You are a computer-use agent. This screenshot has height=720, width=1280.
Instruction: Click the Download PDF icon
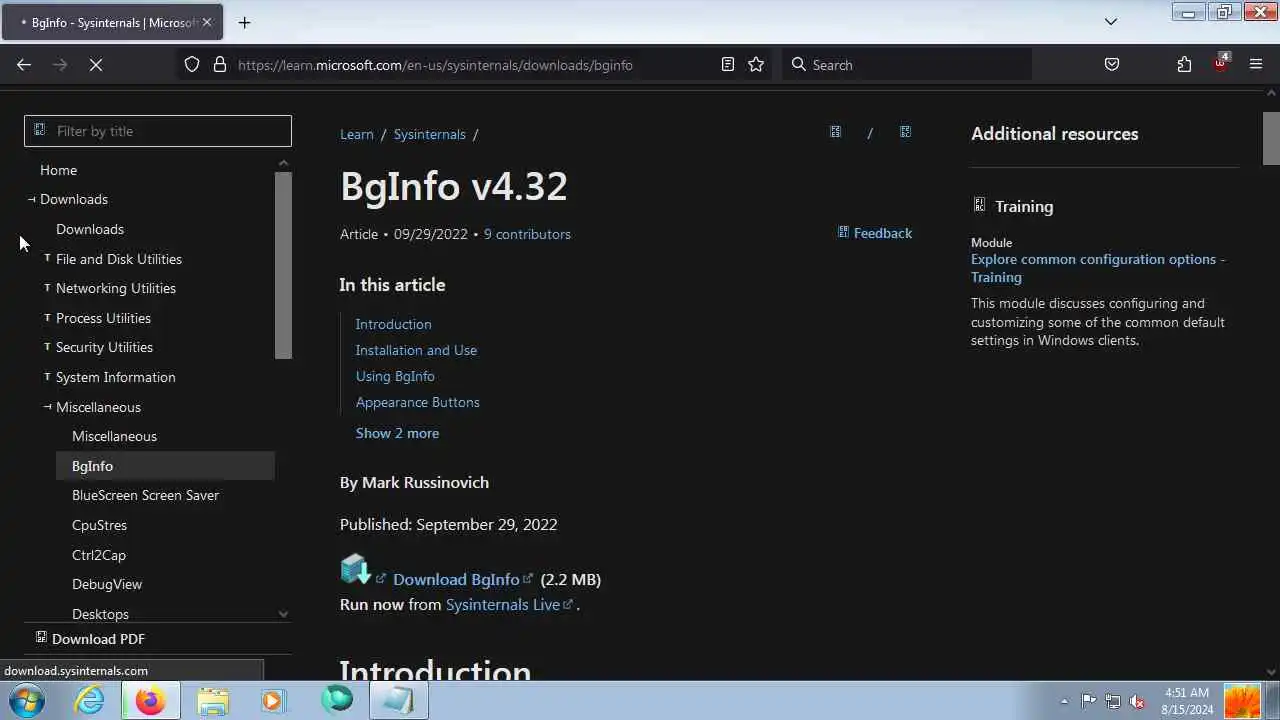41,637
